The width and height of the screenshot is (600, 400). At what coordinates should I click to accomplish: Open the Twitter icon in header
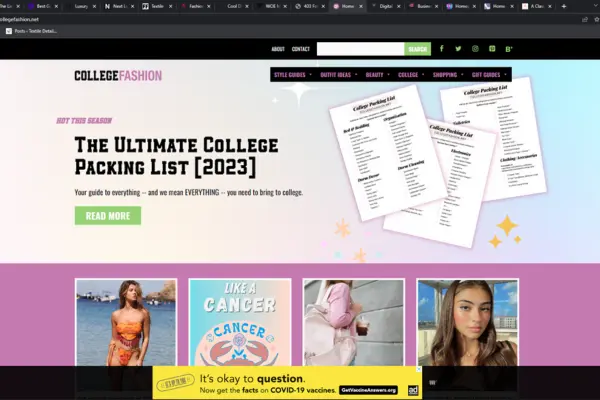(x=458, y=49)
